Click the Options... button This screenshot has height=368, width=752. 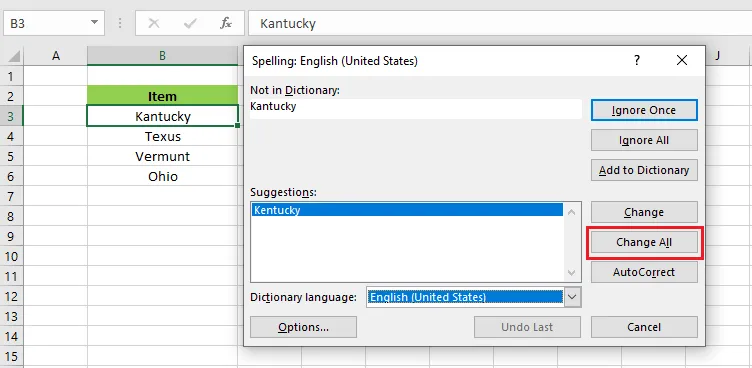click(x=304, y=327)
